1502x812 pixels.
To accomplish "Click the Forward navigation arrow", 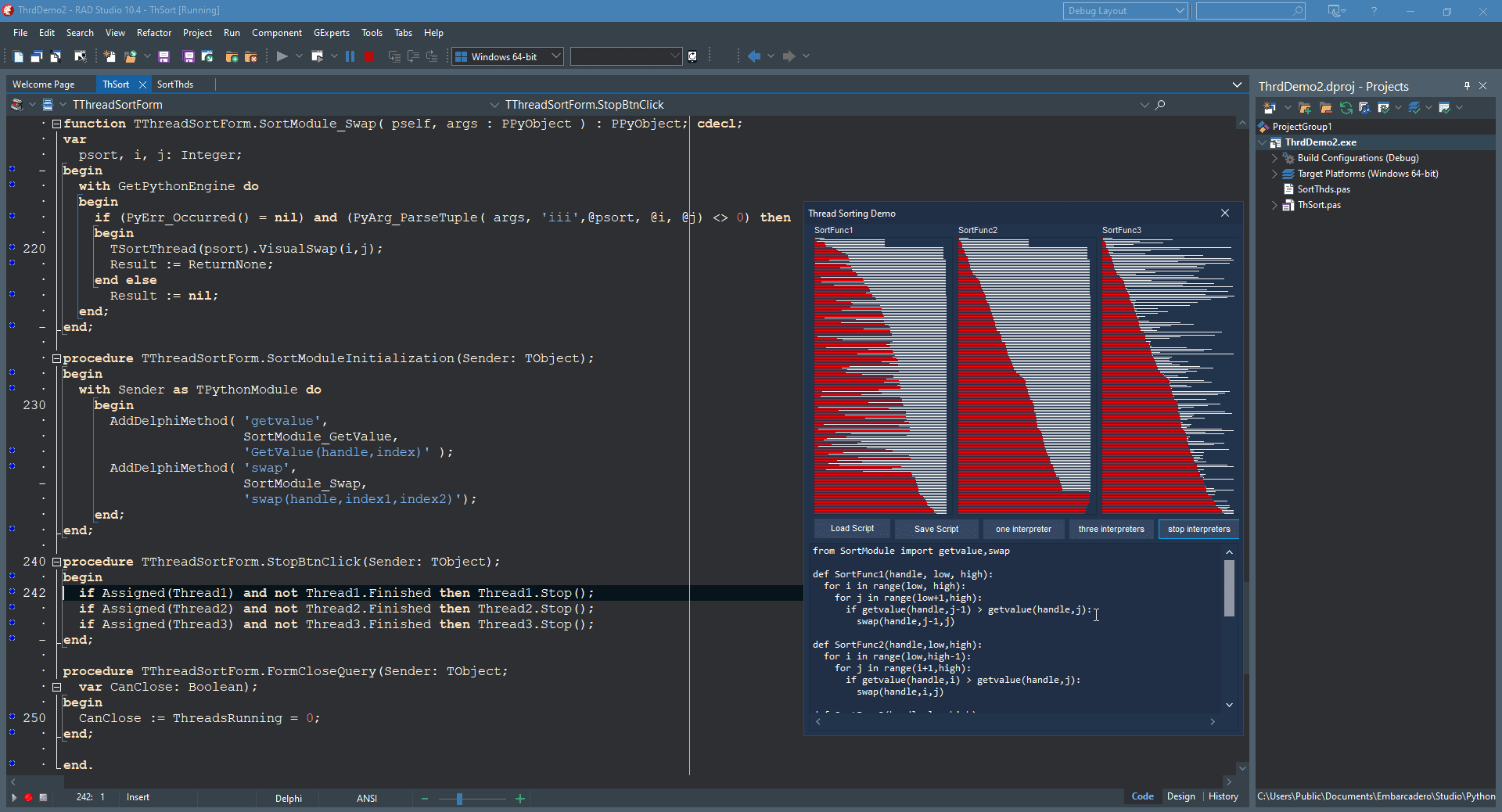I will (x=789, y=56).
